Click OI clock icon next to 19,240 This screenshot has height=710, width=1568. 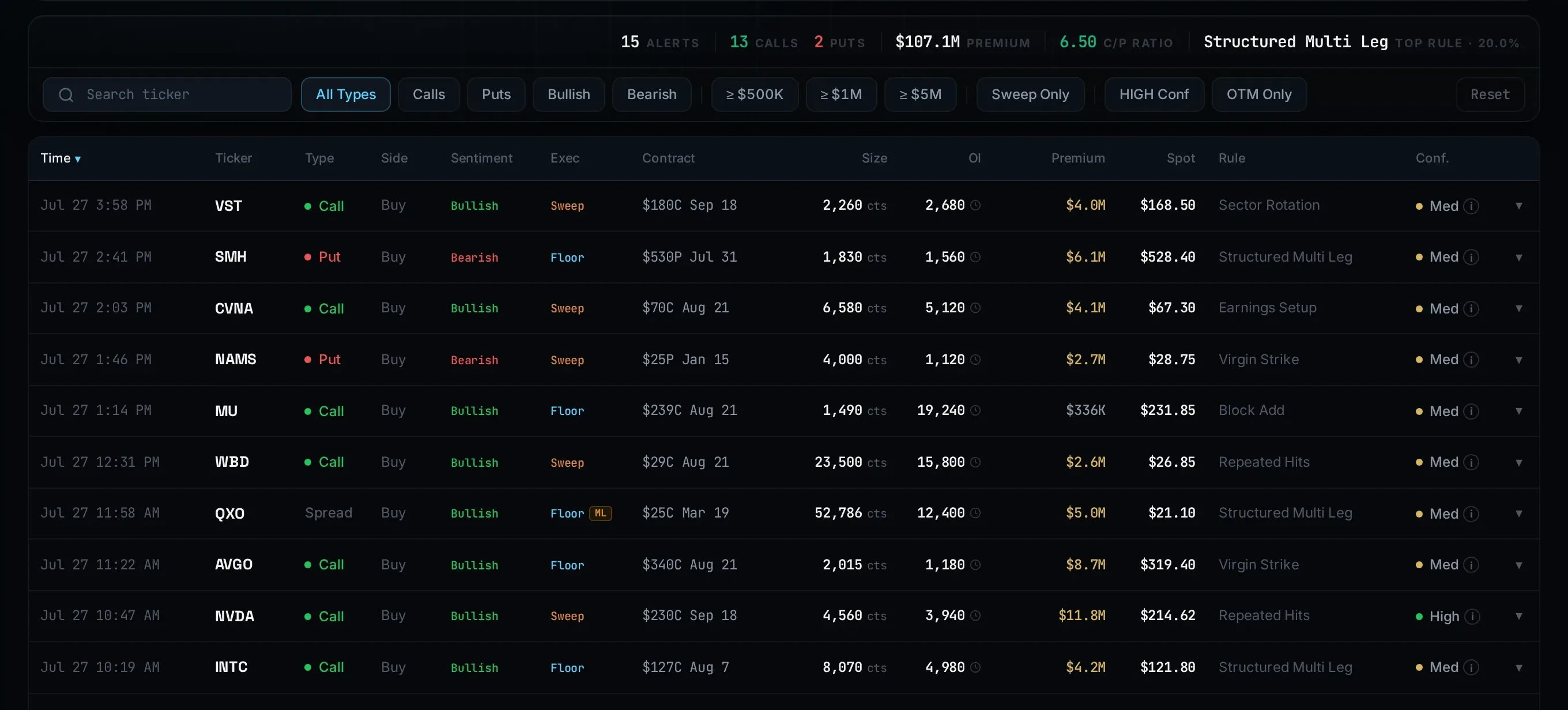click(x=975, y=411)
